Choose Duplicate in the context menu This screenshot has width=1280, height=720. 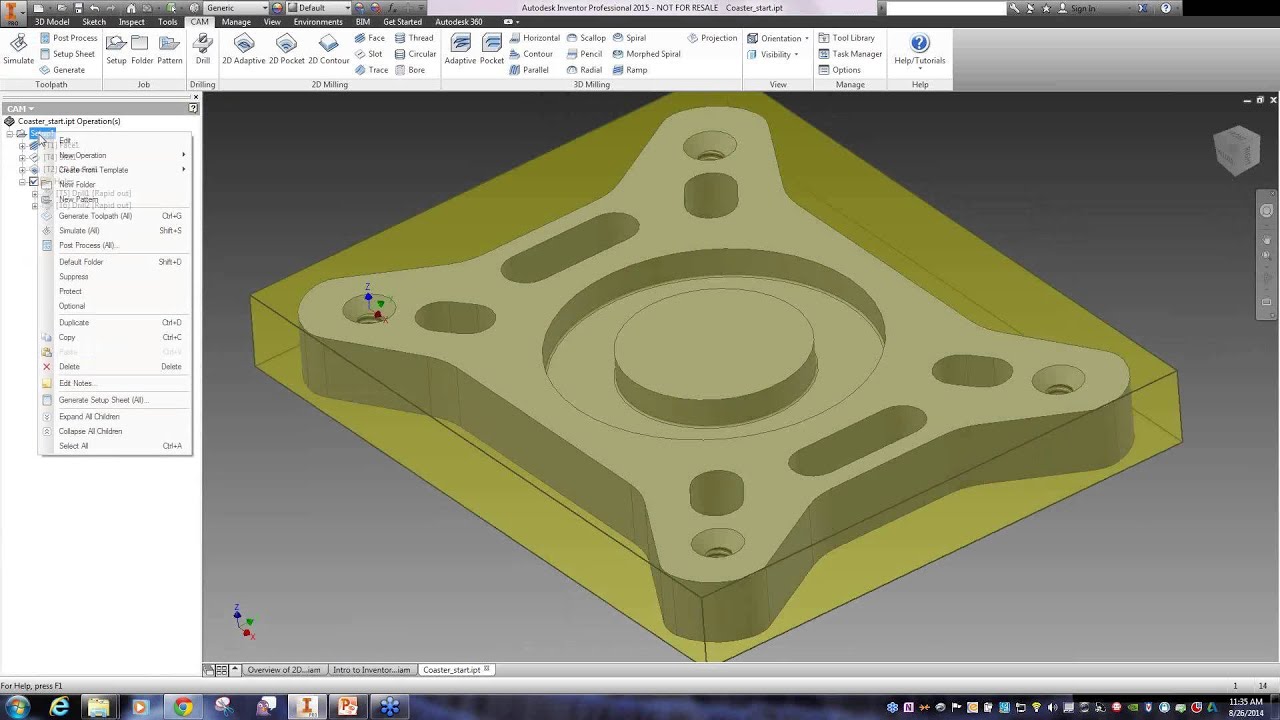(x=115, y=323)
